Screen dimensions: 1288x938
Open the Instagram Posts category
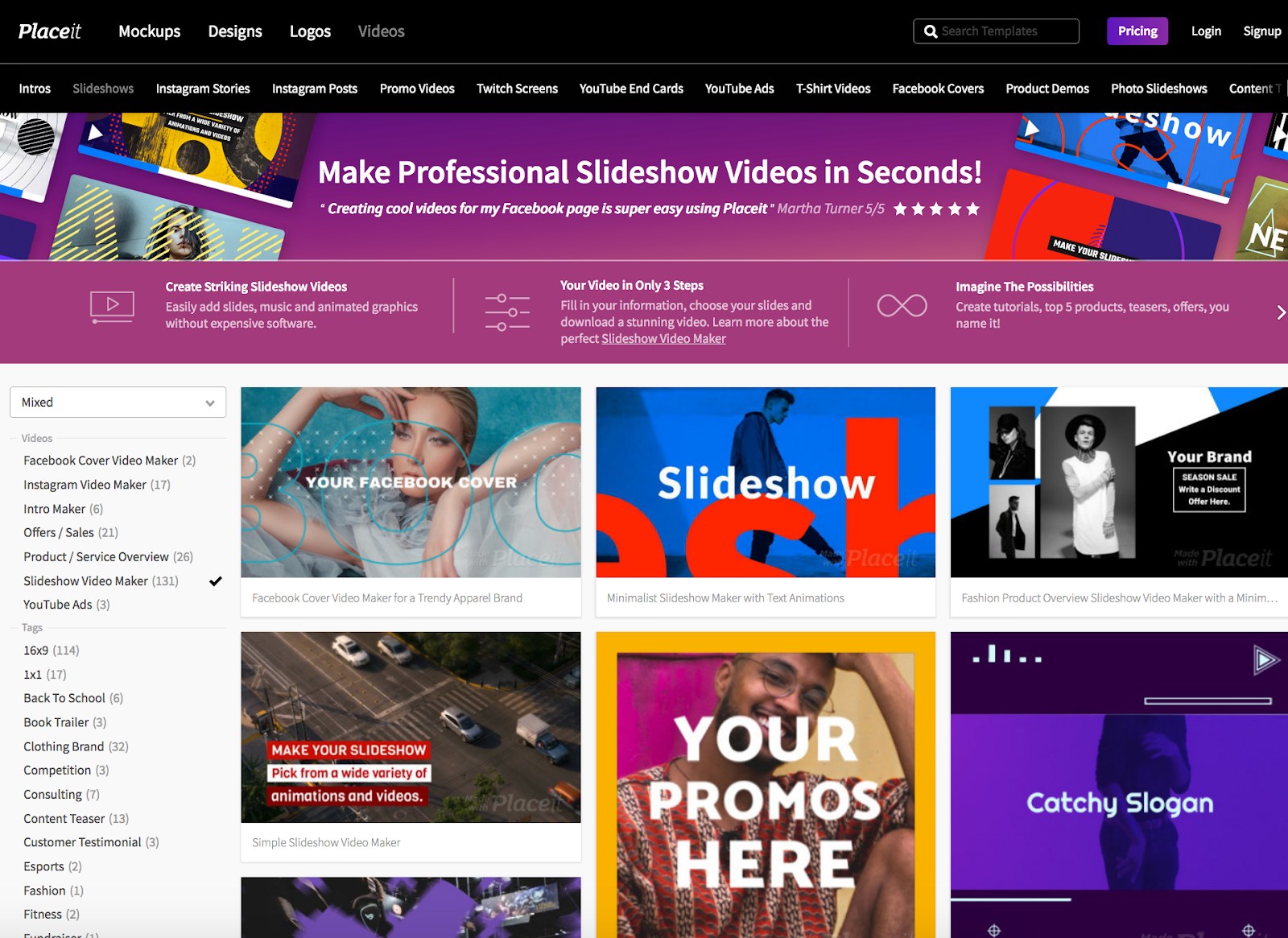[x=315, y=89]
